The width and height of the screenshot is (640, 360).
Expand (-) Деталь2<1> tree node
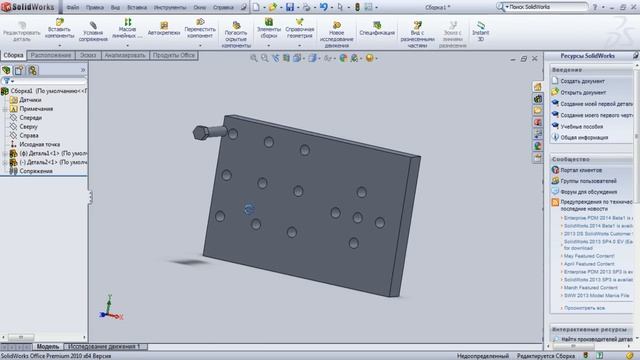click(x=5, y=162)
